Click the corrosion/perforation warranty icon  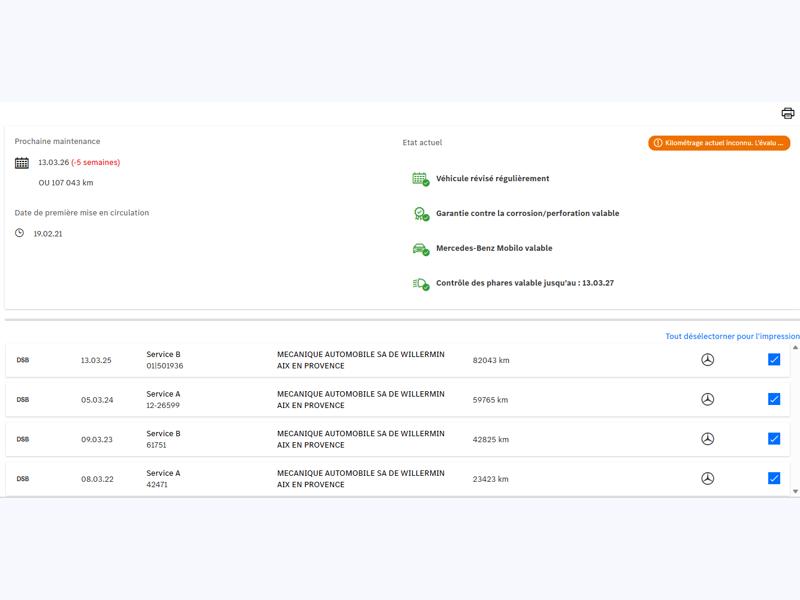click(x=420, y=214)
